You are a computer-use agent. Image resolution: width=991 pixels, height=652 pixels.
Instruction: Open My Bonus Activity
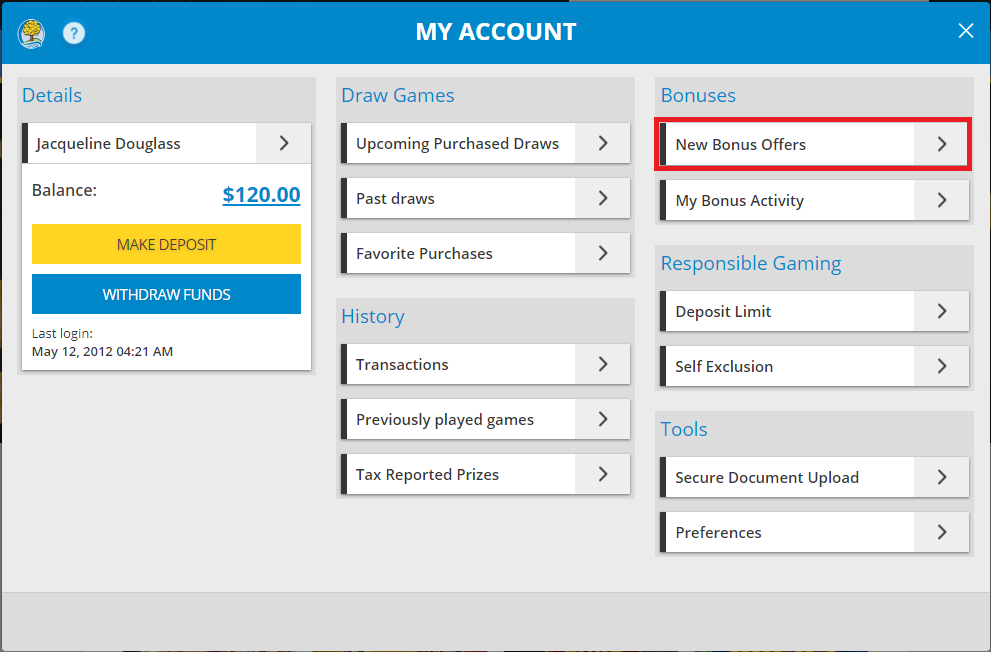[x=814, y=200]
